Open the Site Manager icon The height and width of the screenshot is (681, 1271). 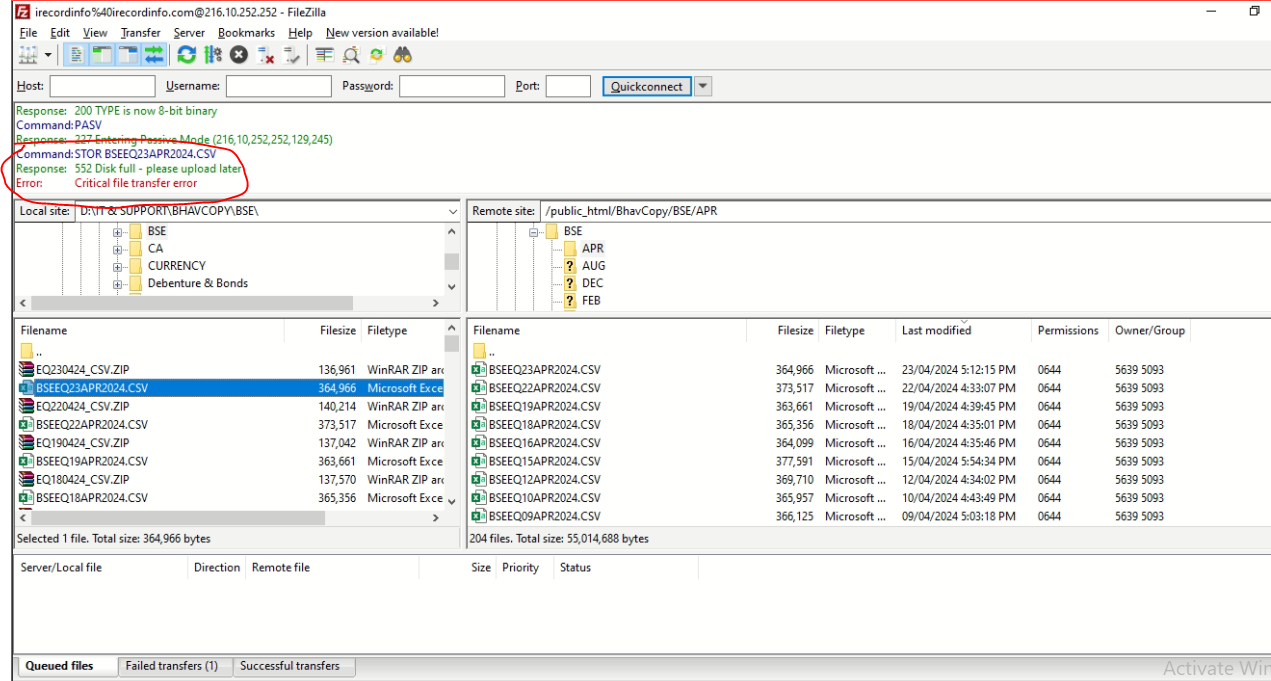click(x=28, y=55)
